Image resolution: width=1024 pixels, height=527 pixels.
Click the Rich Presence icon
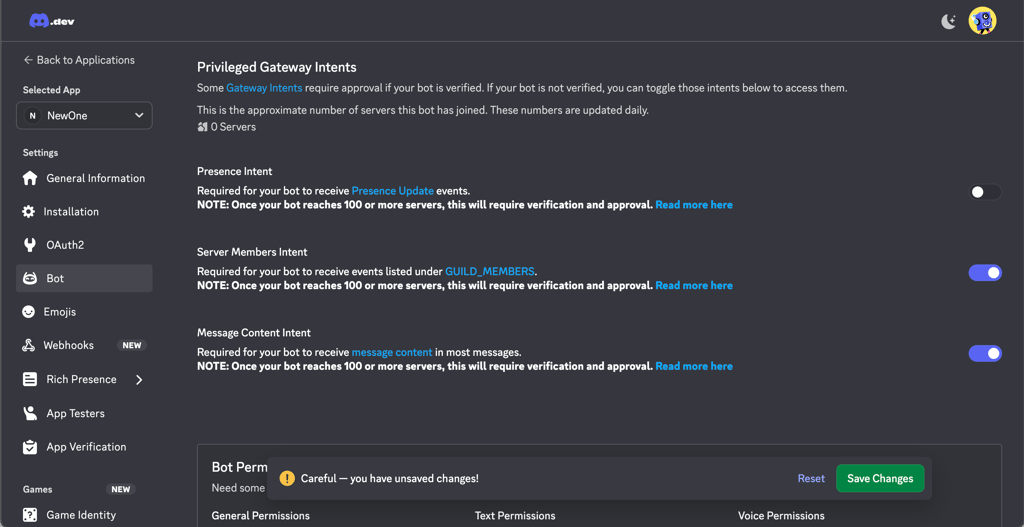coord(29,379)
